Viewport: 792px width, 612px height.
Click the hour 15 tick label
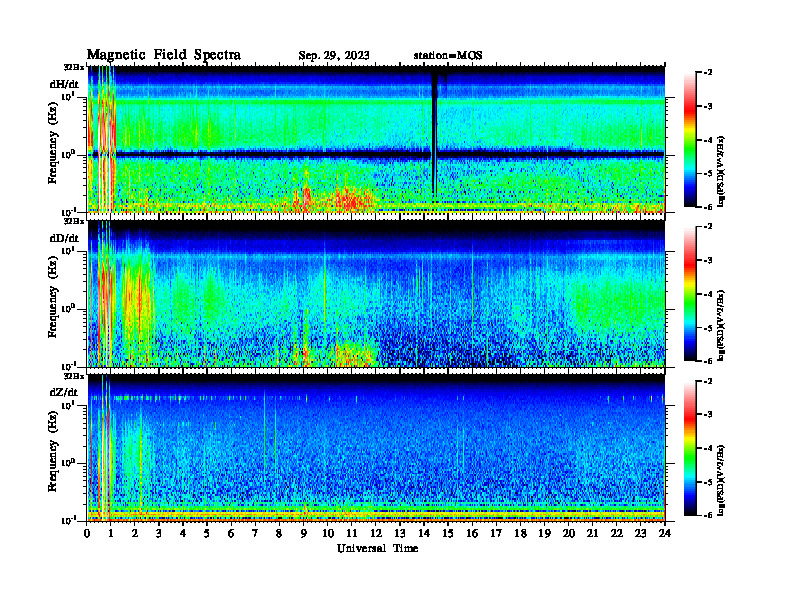(x=448, y=533)
